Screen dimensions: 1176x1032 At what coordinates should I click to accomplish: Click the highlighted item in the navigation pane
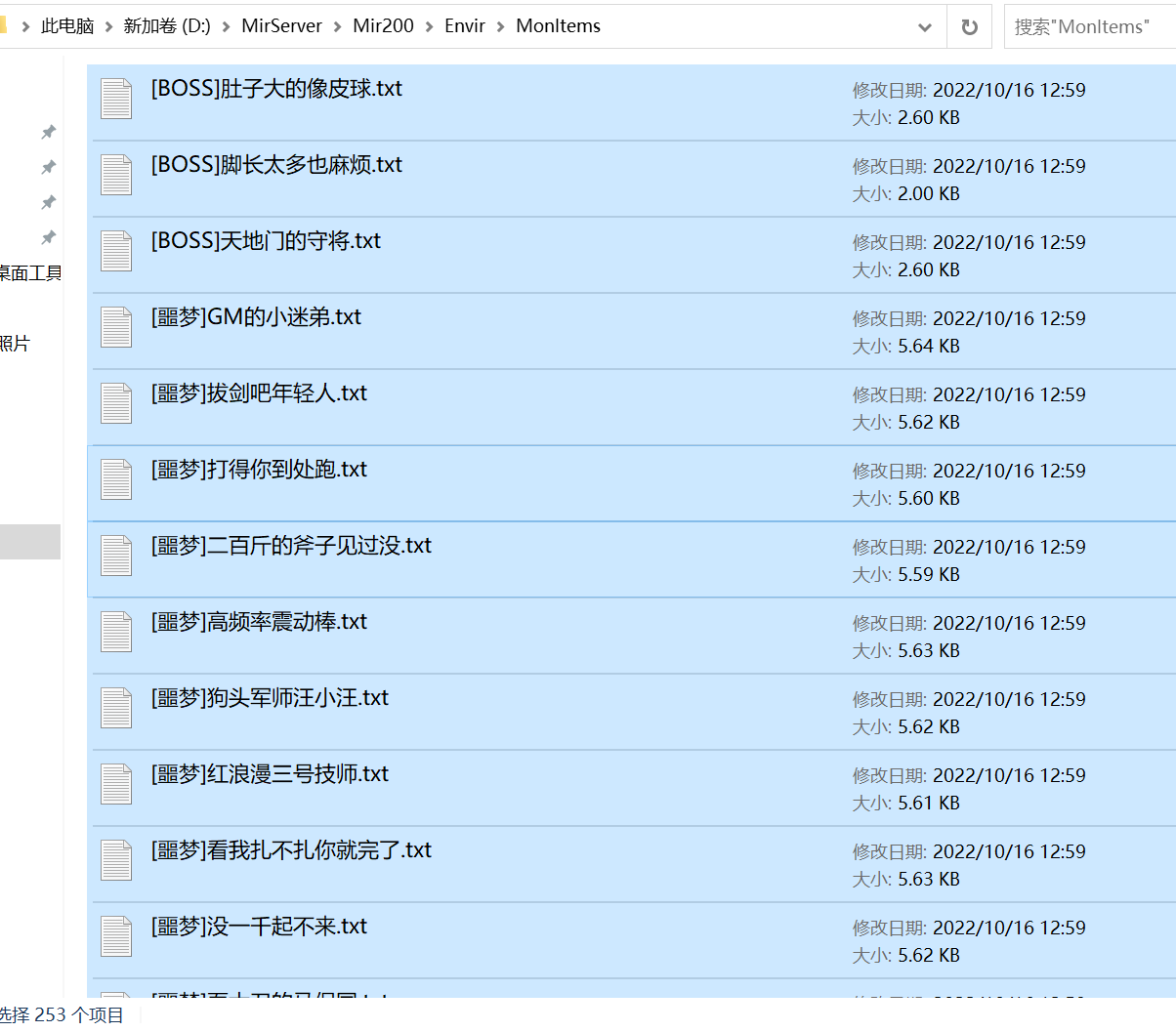pyautogui.click(x=30, y=542)
